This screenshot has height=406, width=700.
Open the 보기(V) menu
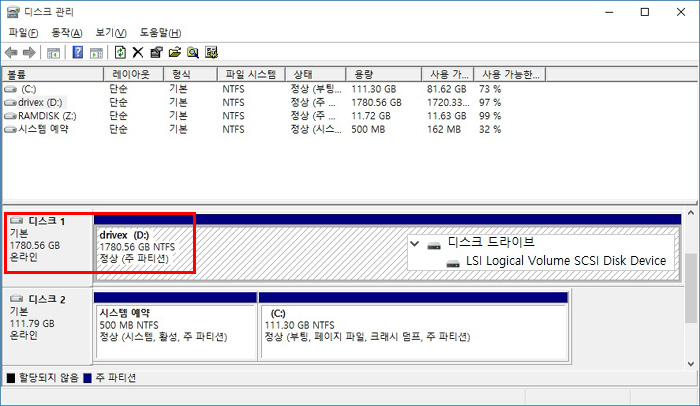(111, 33)
